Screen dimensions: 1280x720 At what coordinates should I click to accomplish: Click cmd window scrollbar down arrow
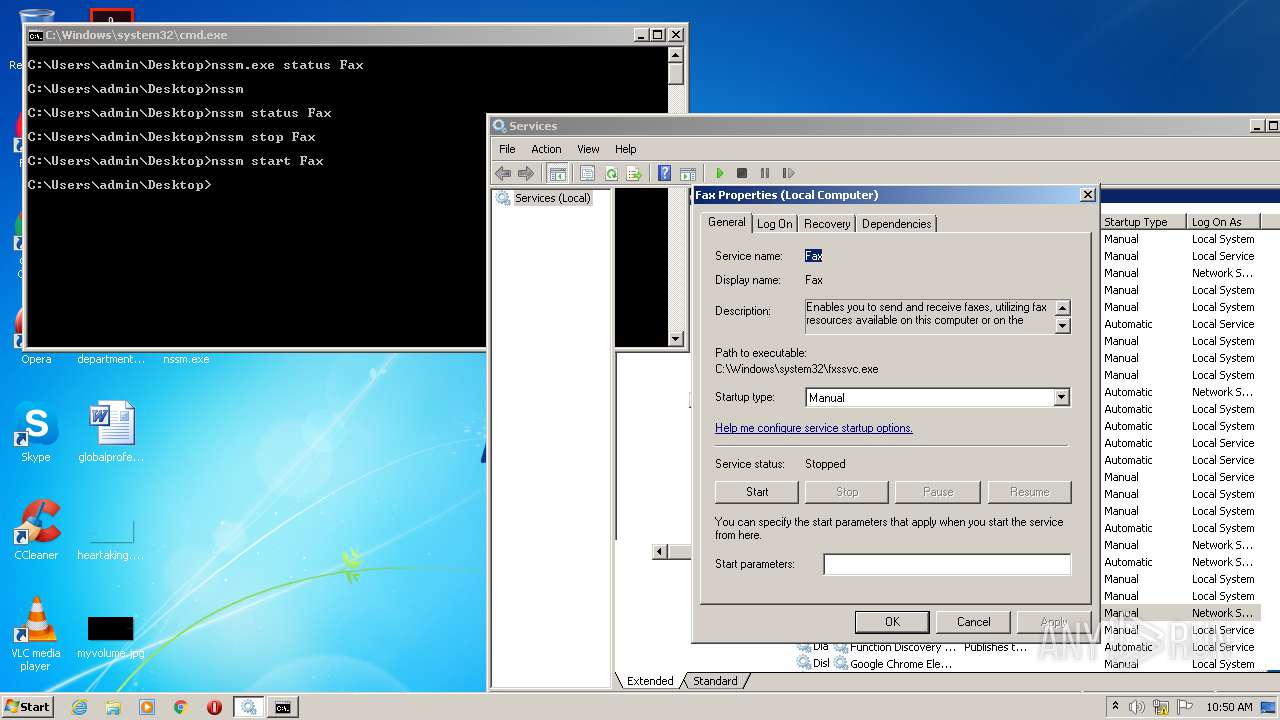[x=675, y=338]
